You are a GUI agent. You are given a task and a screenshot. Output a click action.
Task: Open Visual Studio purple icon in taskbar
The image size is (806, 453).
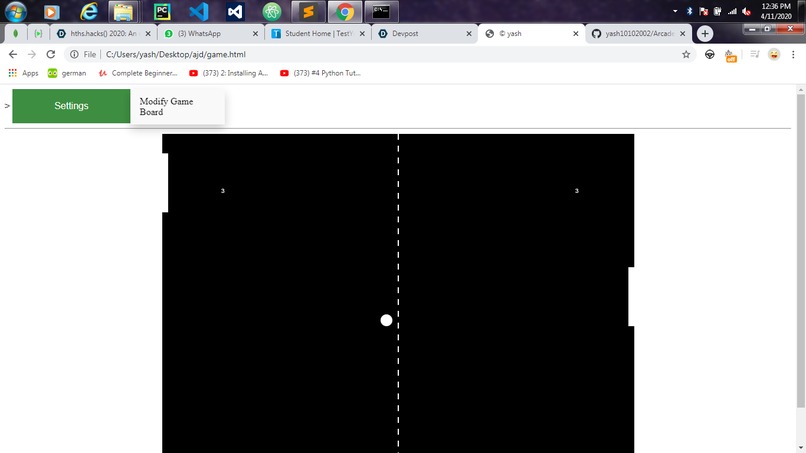coord(235,11)
